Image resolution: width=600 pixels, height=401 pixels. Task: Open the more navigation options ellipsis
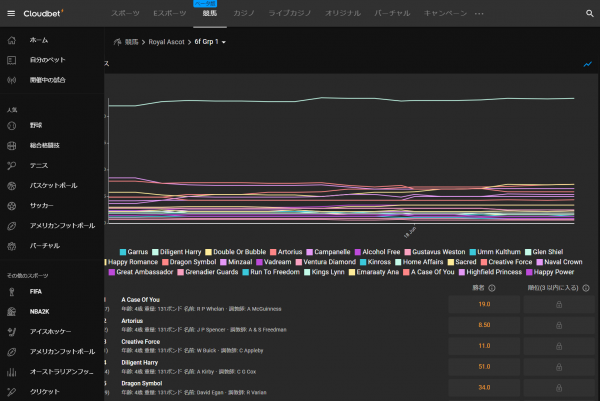(x=479, y=13)
